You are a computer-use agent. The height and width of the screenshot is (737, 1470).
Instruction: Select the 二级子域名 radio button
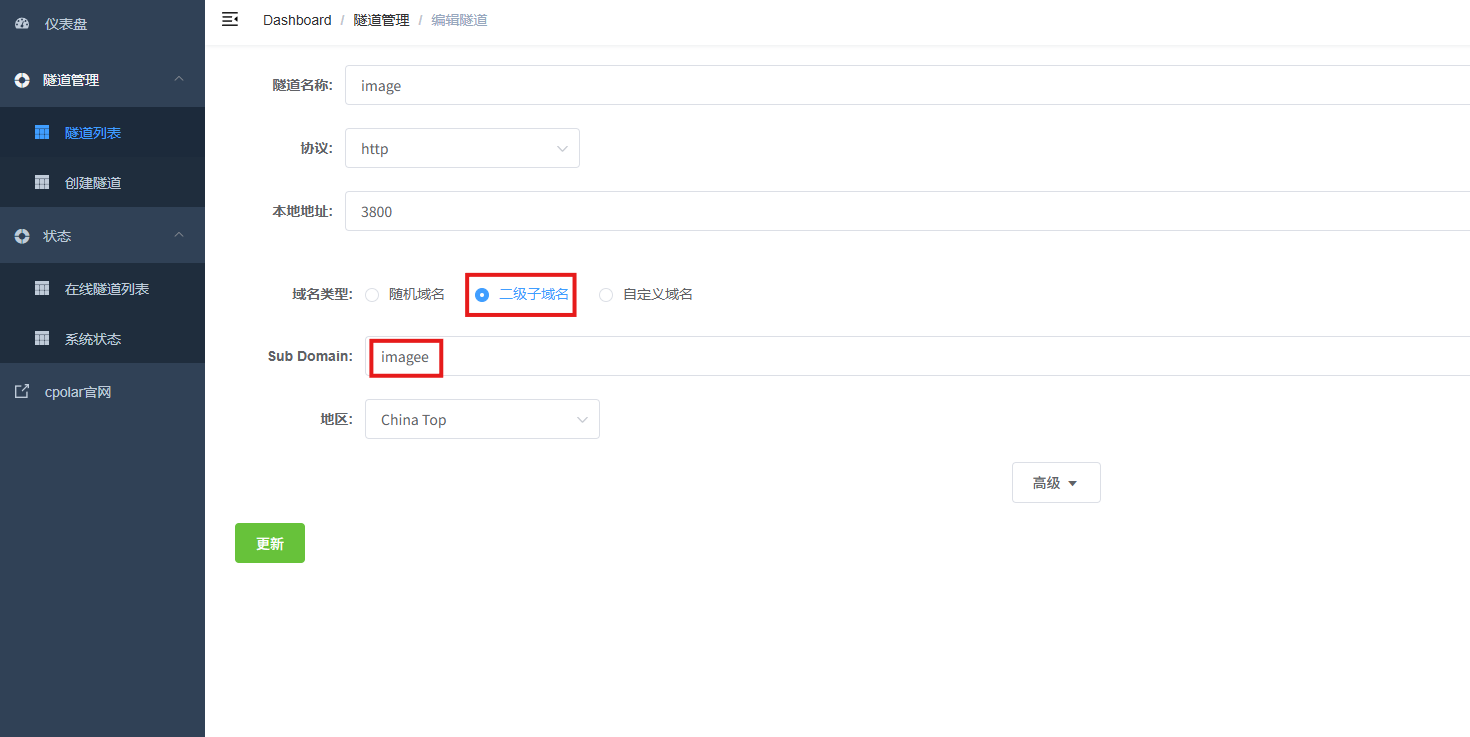click(482, 295)
